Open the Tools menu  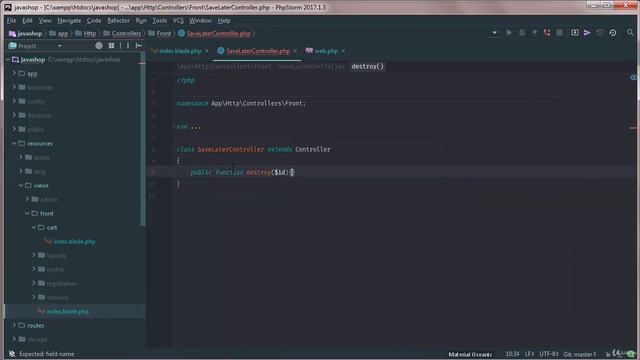coord(160,20)
